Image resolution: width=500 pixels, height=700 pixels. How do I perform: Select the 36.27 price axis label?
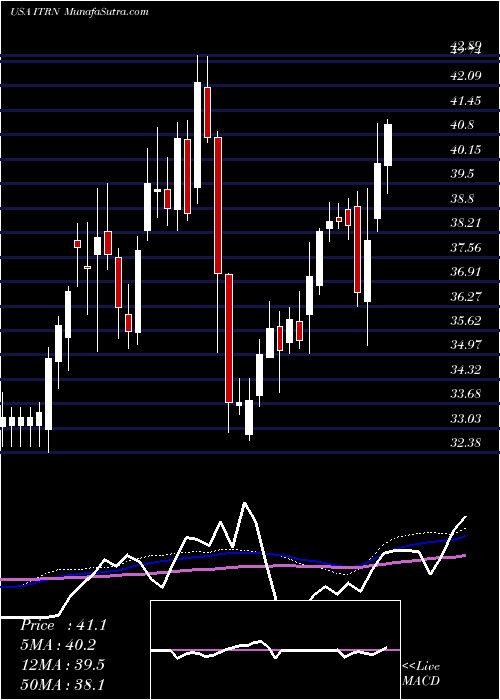466,296
